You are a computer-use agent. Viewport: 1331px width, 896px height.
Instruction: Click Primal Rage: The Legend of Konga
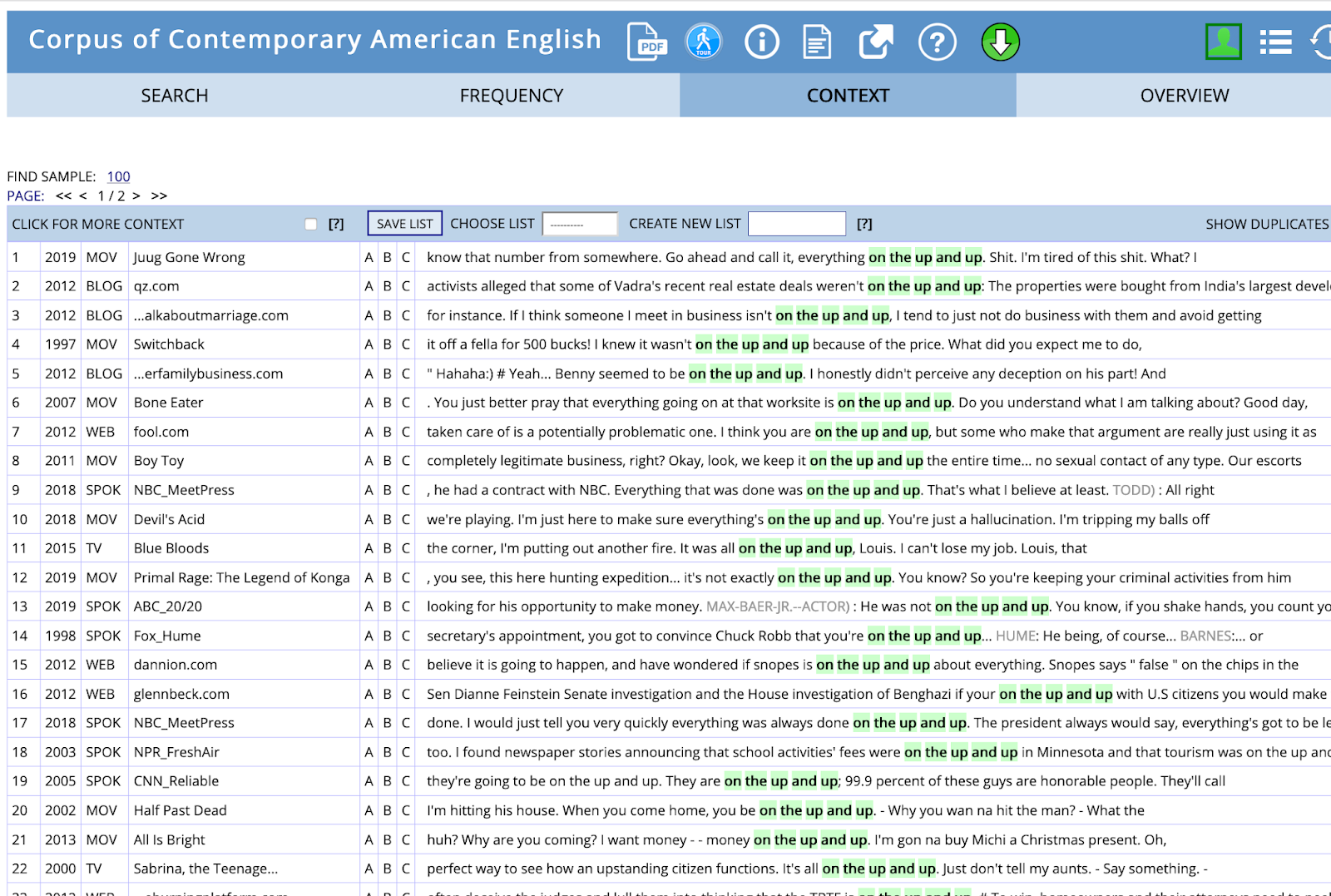click(242, 577)
